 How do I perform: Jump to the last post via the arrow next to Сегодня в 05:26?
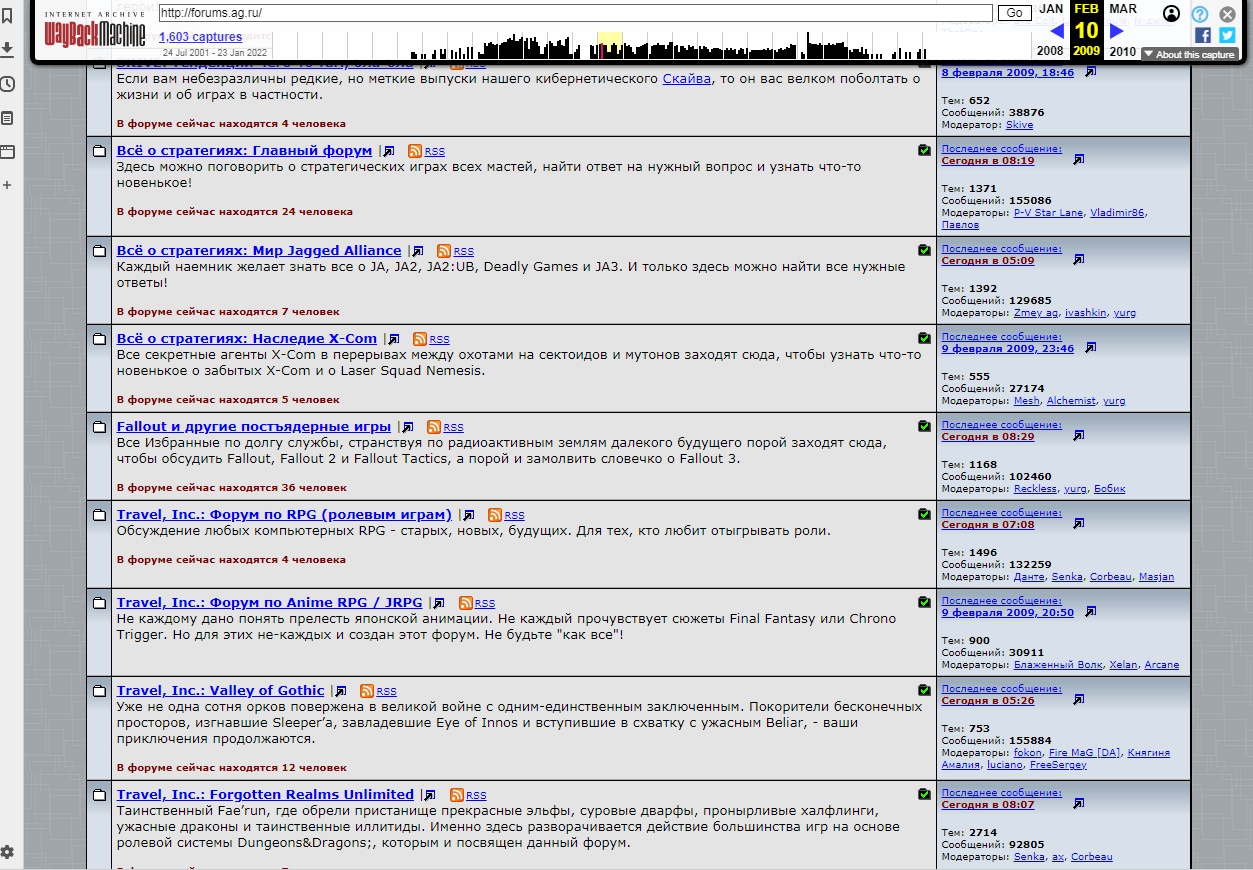(x=1078, y=700)
